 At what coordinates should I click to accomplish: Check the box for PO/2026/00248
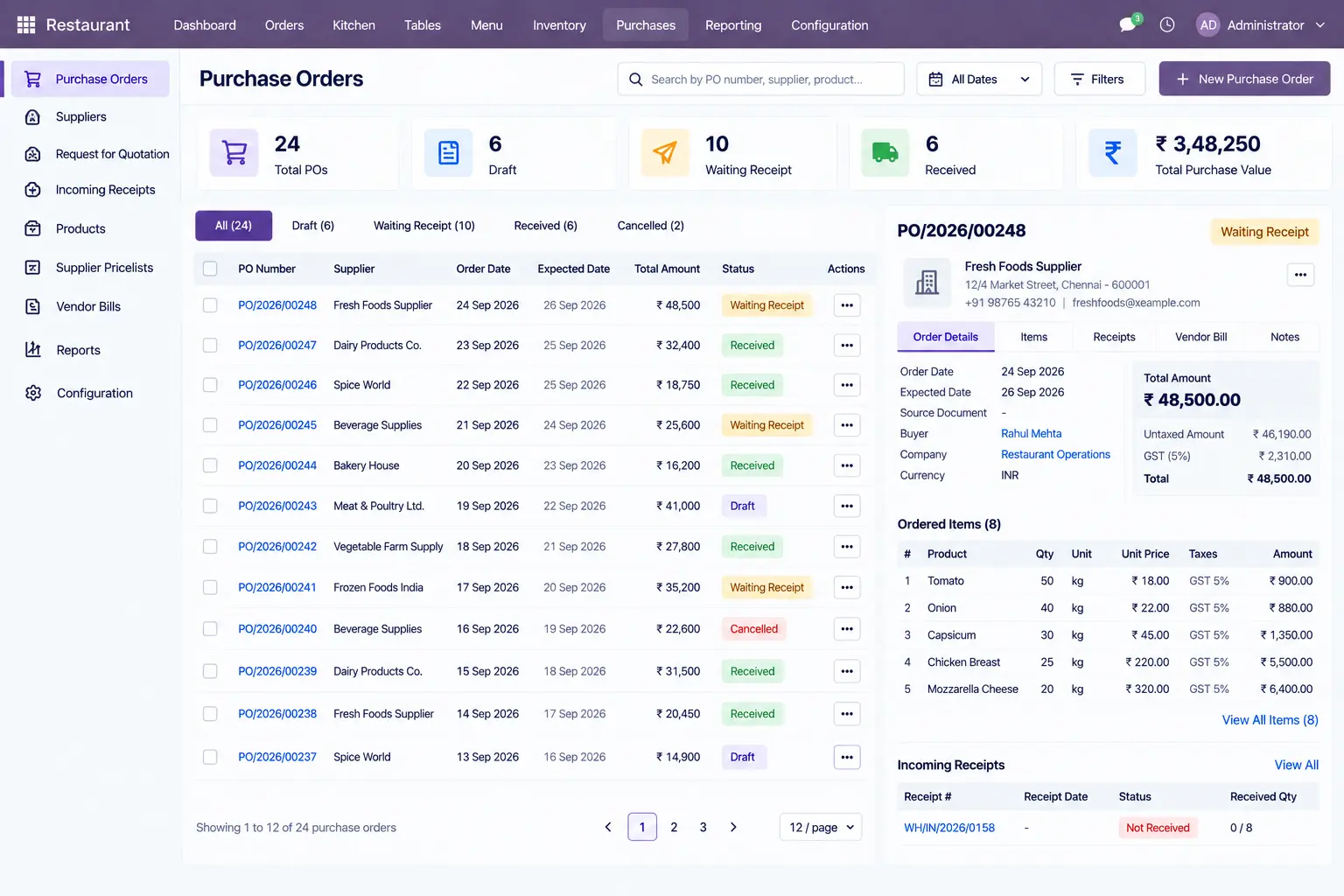click(210, 305)
